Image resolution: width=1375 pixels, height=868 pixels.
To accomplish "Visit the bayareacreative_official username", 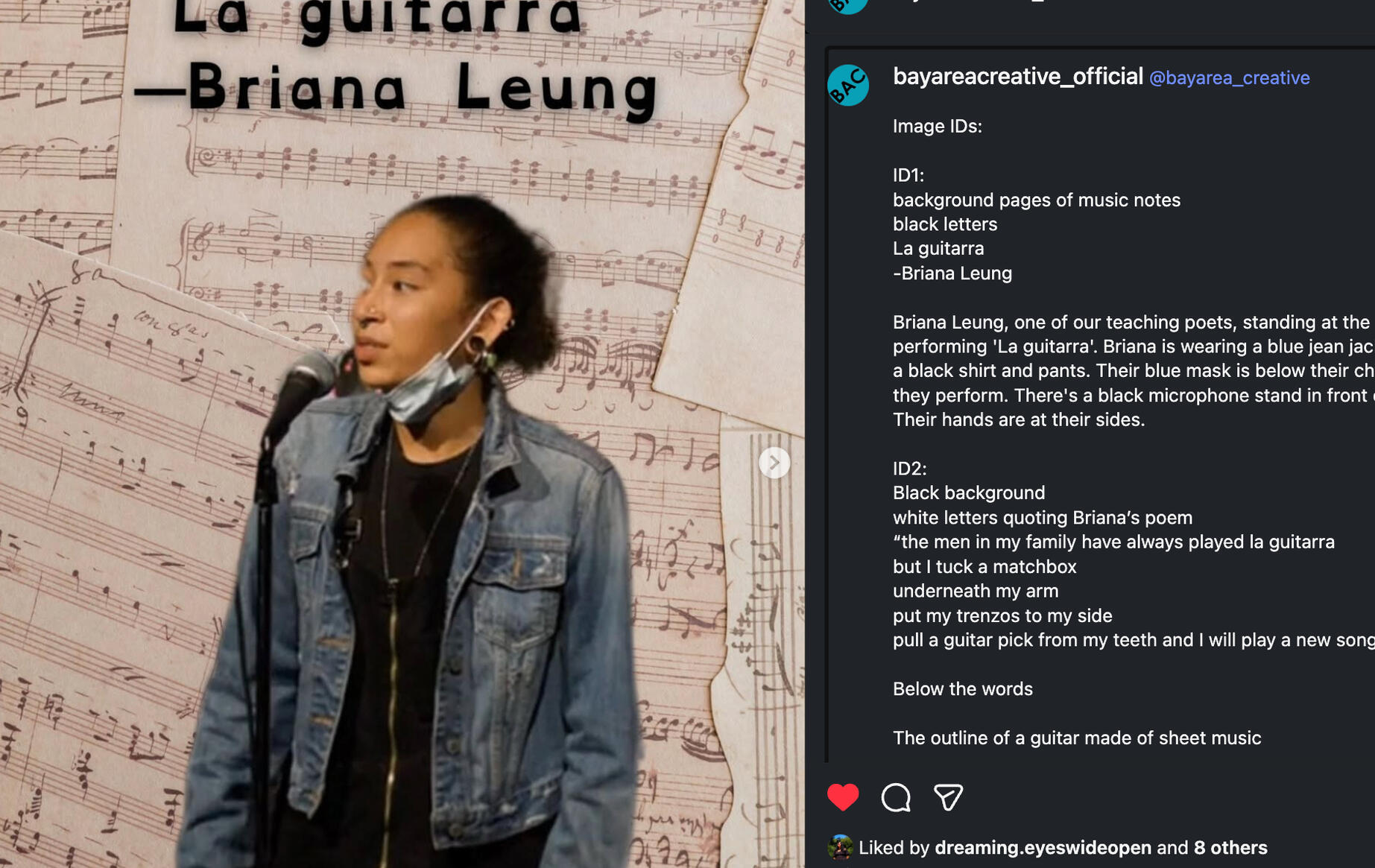I will click(x=1017, y=76).
